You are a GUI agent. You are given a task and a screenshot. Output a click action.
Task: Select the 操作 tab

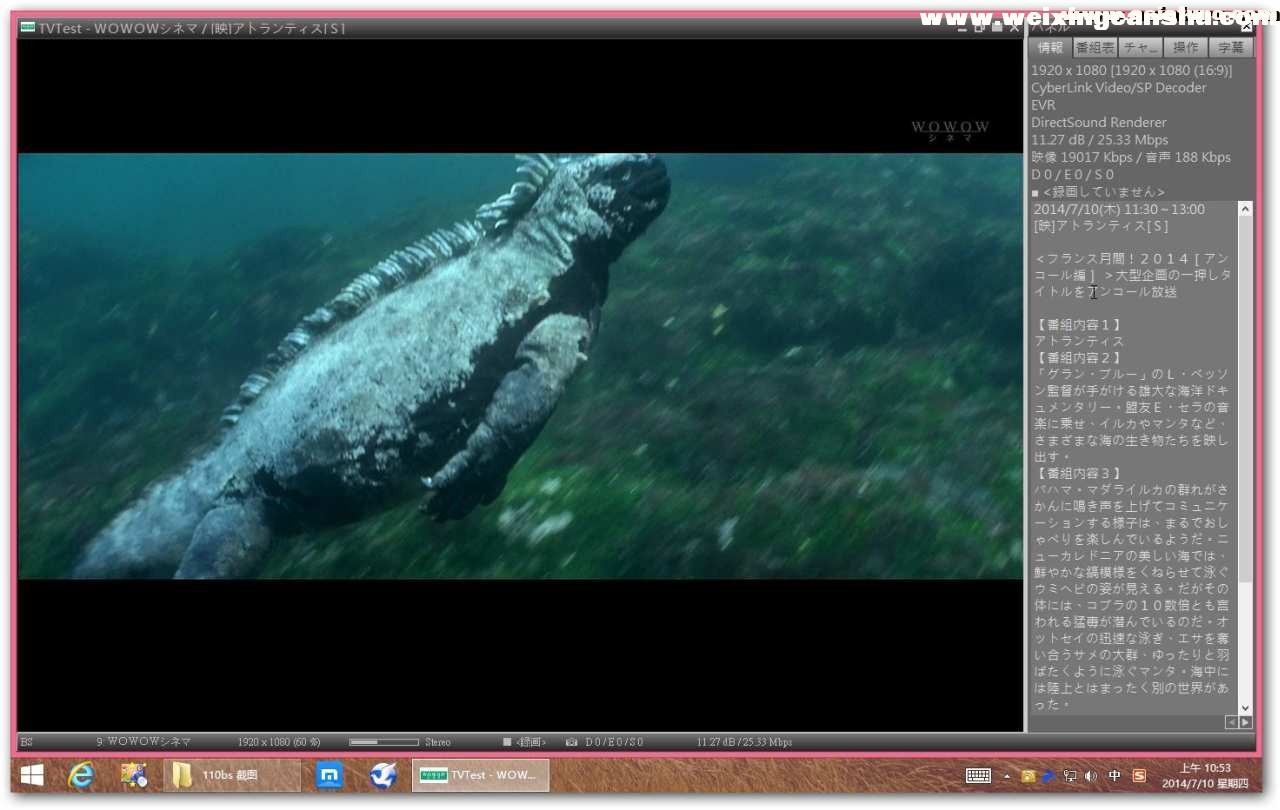point(1185,47)
